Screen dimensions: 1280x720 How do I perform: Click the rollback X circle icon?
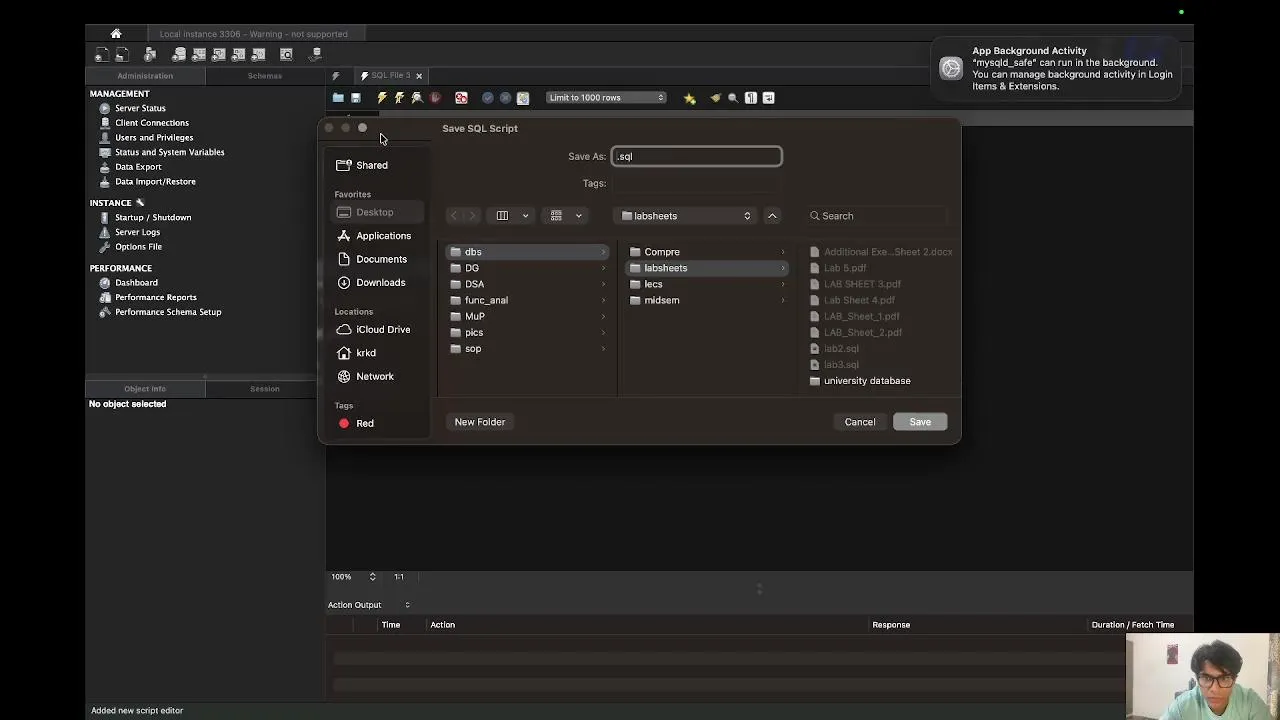pyautogui.click(x=505, y=98)
